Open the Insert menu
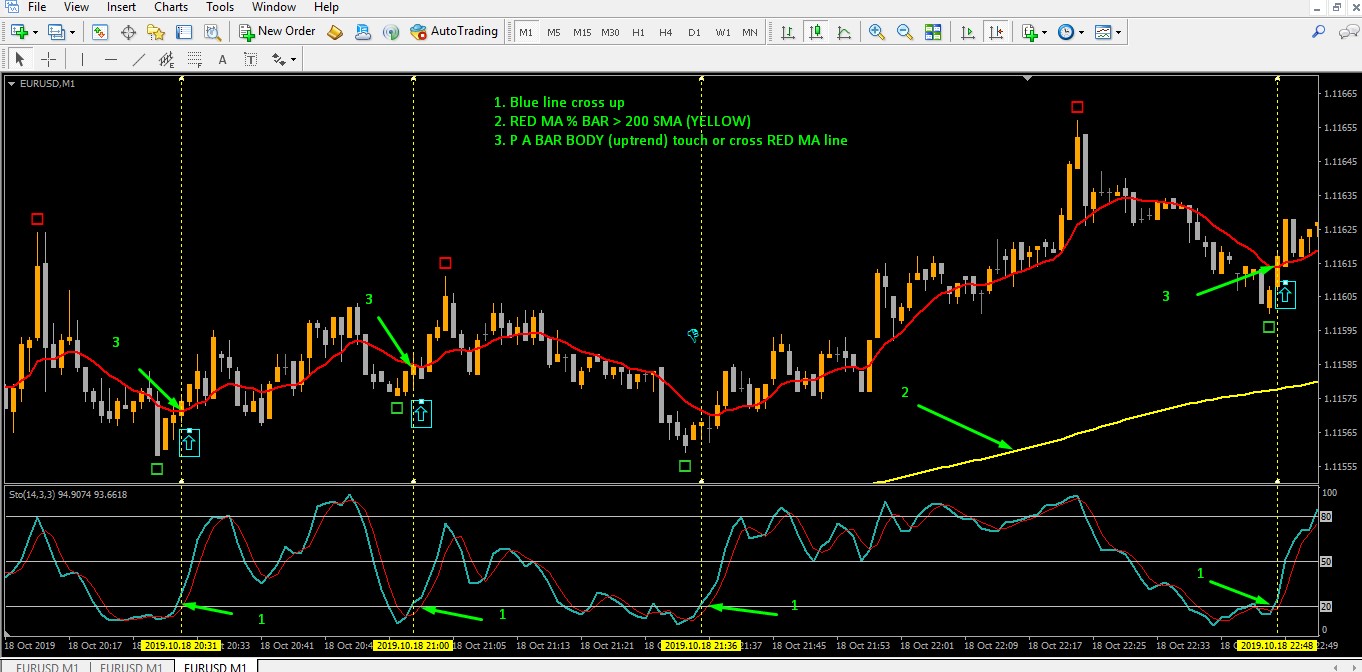1362x672 pixels. point(122,7)
